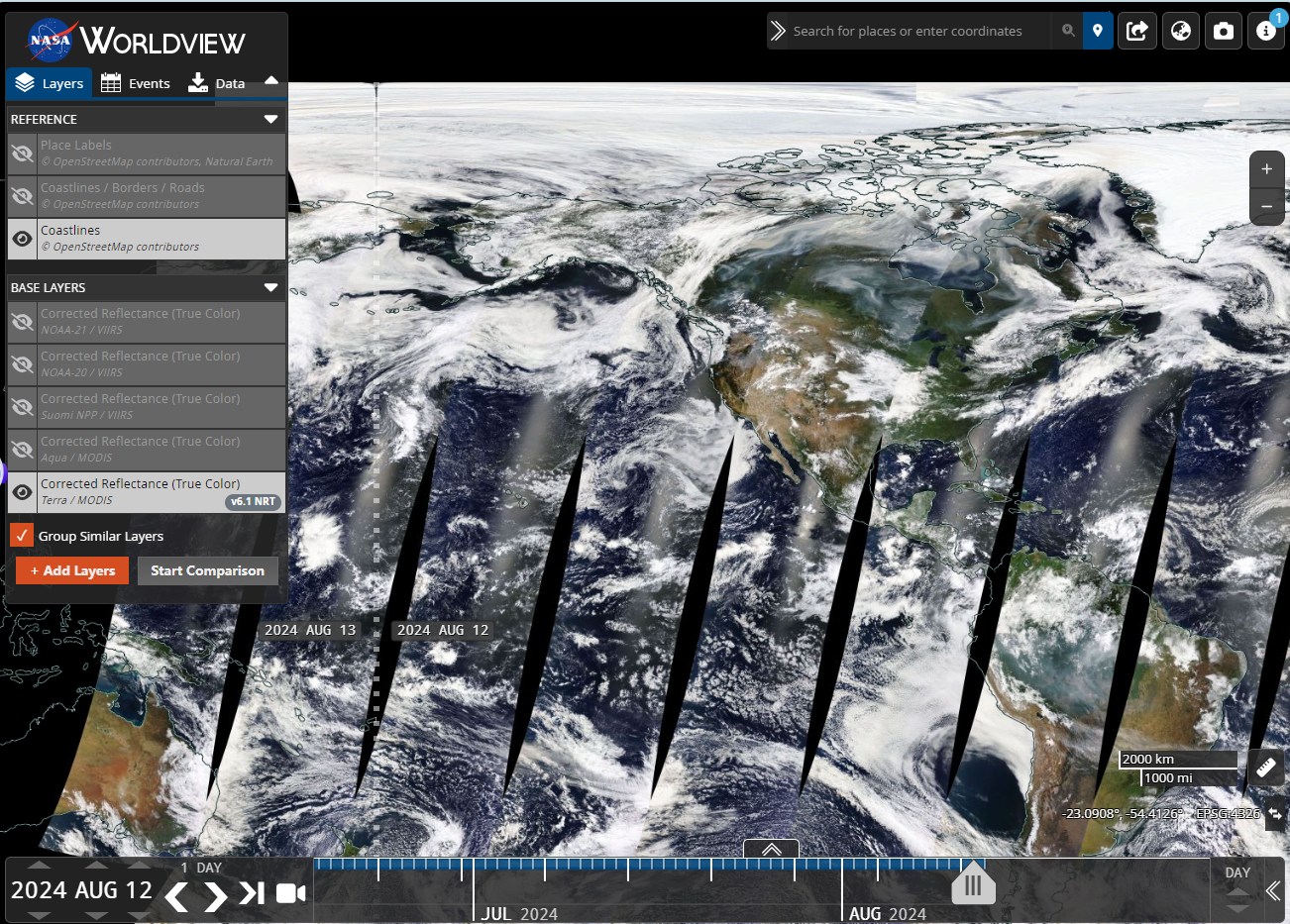Open the ruler measure tool

point(1265,768)
